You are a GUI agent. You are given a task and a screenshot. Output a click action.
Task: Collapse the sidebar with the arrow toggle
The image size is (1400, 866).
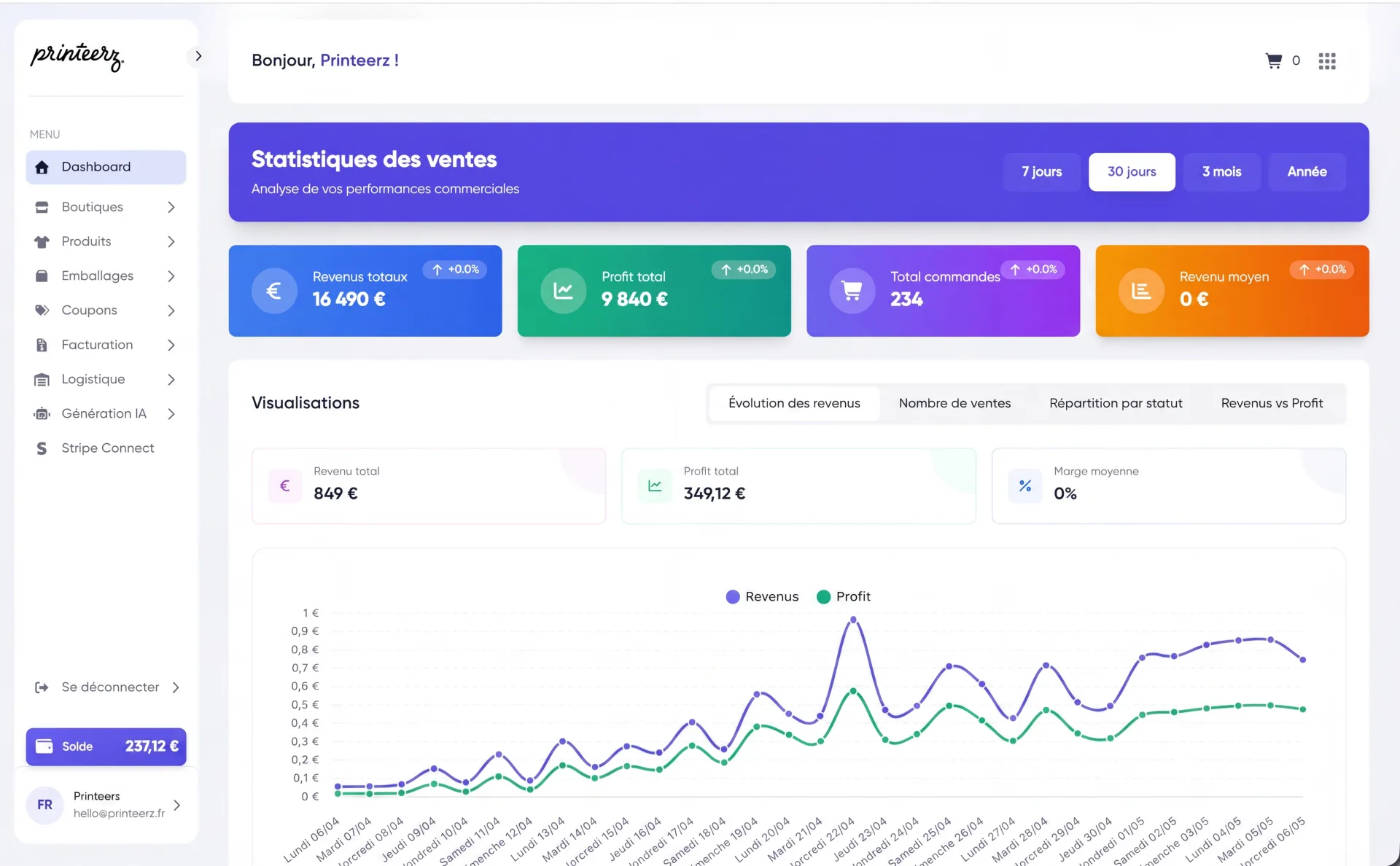(x=198, y=56)
